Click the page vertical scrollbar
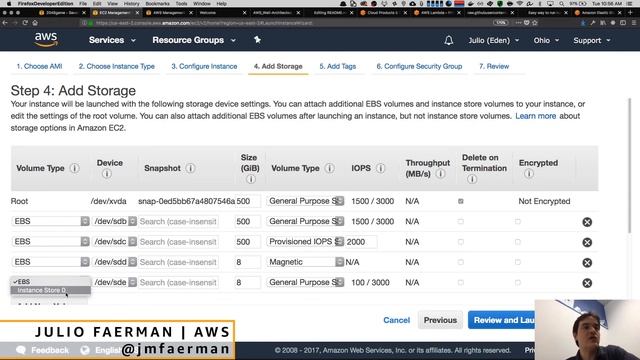This screenshot has width=640, height=360. tap(629, 165)
